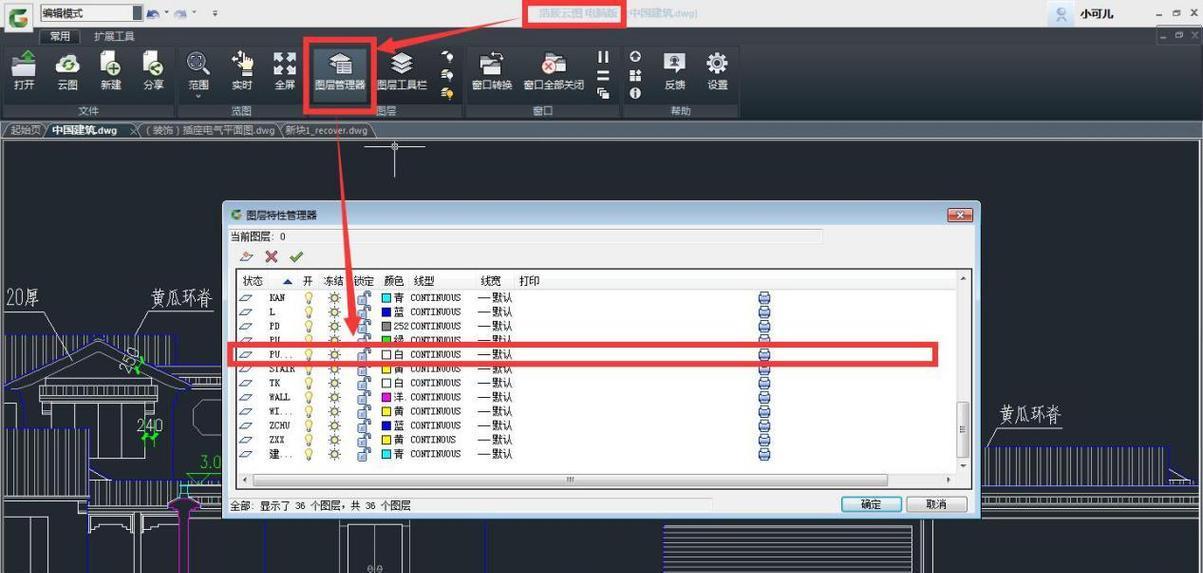1203x573 pixels.
Task: Toggle freeze for ZXX layer
Action: point(335,440)
